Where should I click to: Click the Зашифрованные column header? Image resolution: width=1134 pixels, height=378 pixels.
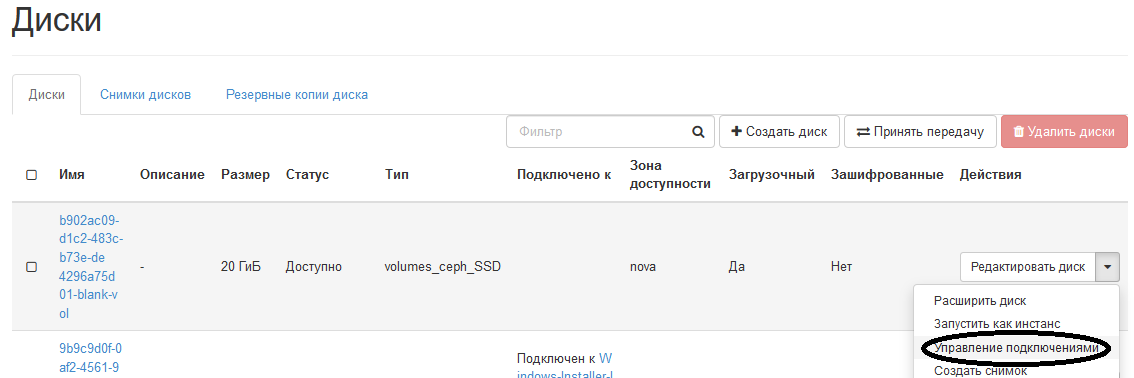pyautogui.click(x=887, y=175)
